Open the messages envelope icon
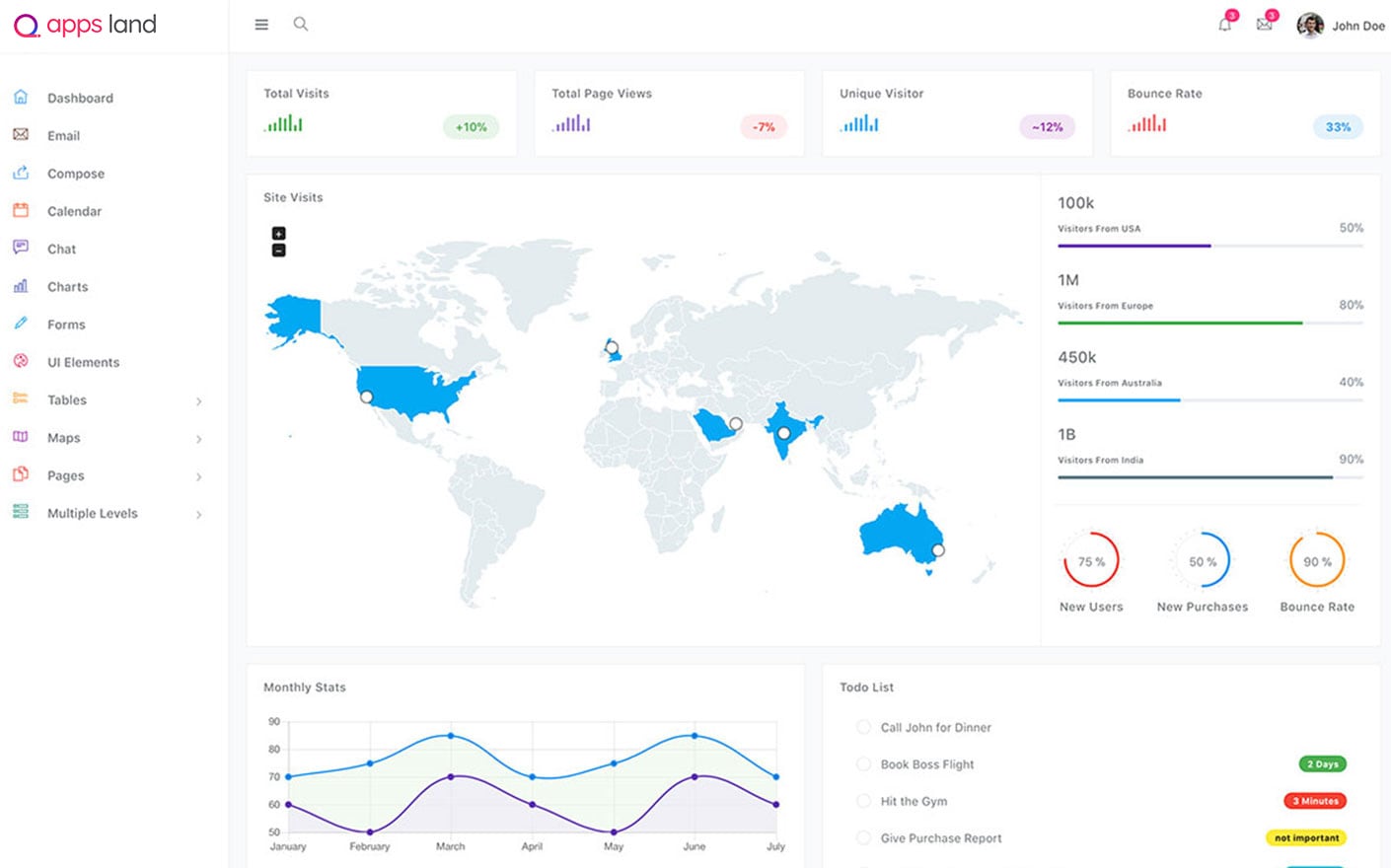 [x=1265, y=25]
